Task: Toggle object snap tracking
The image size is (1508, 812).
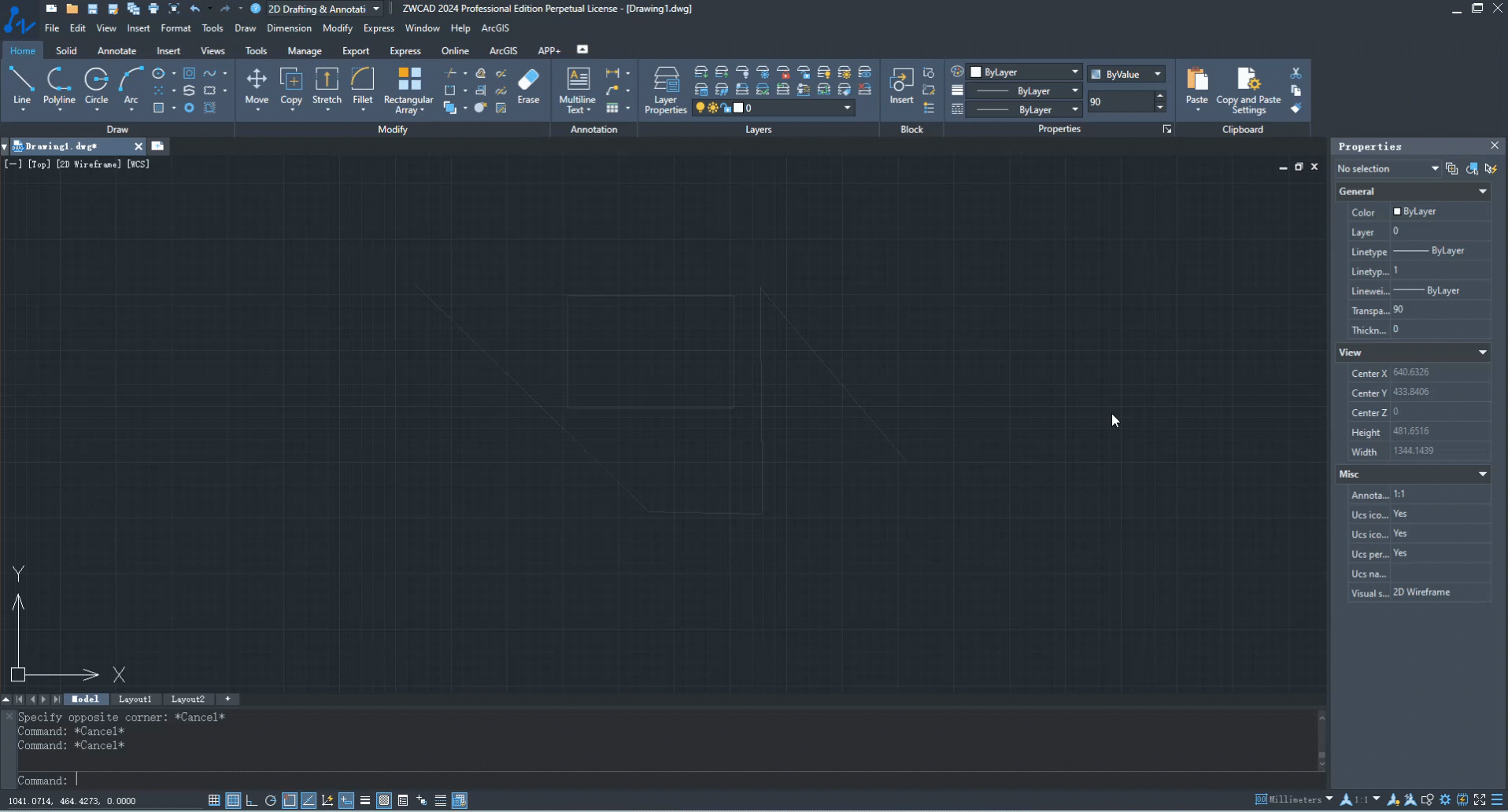Action: (x=309, y=800)
